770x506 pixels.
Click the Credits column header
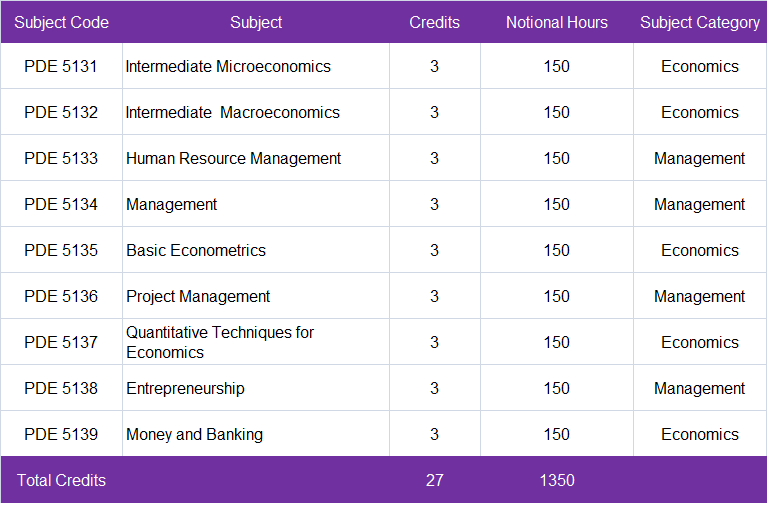[434, 22]
